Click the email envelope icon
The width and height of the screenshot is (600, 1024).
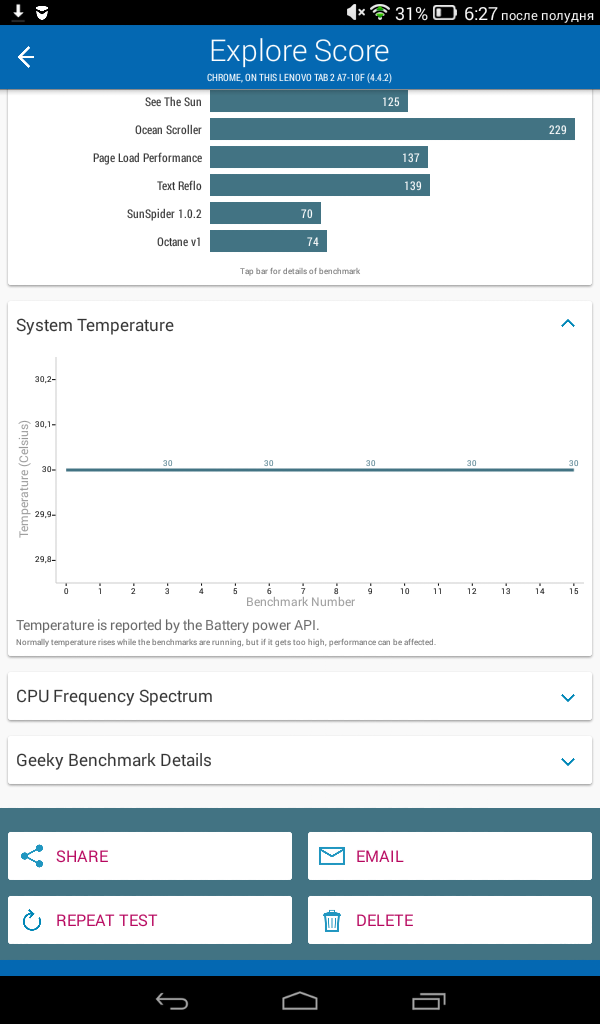(x=332, y=856)
